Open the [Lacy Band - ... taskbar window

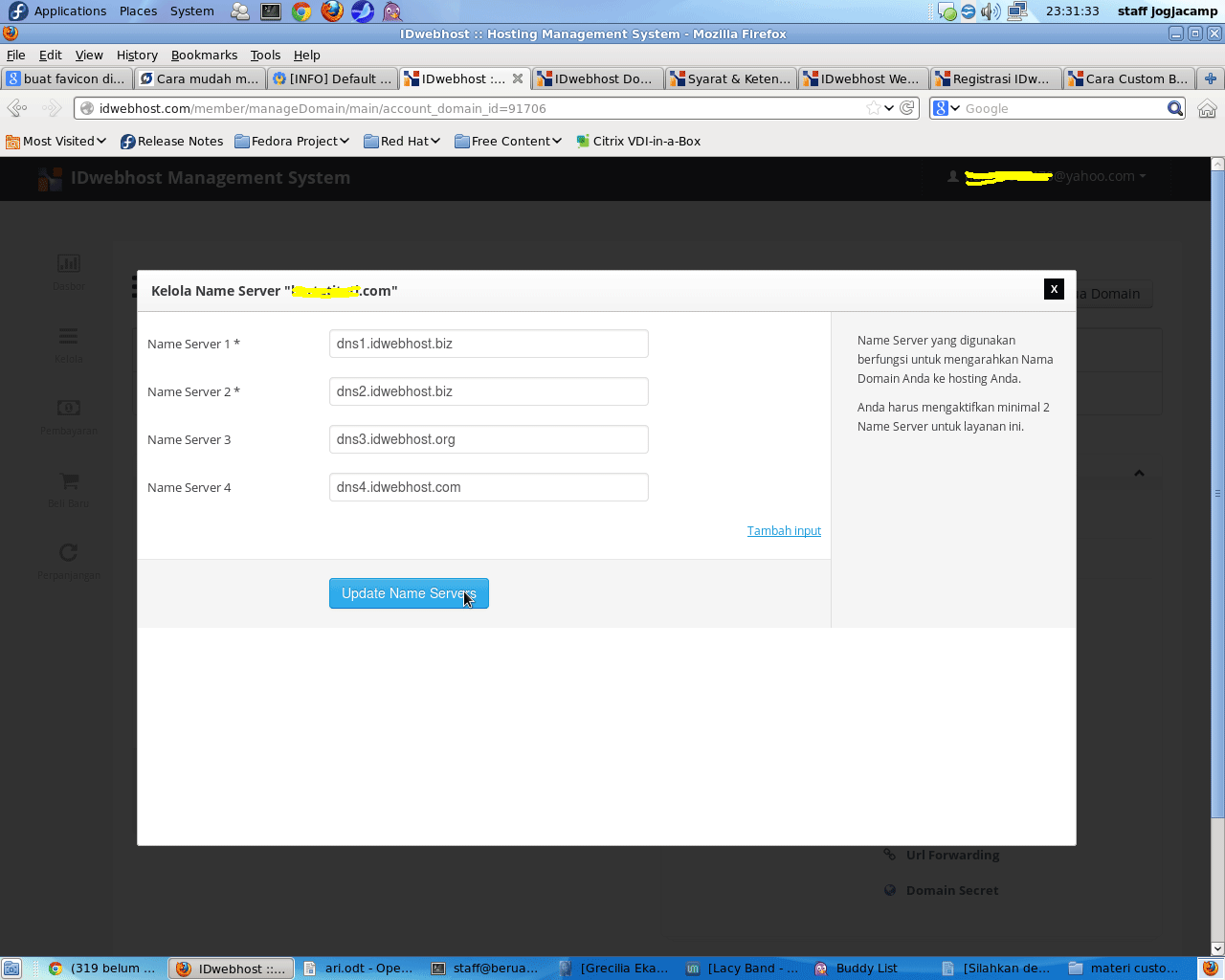pyautogui.click(x=741, y=969)
